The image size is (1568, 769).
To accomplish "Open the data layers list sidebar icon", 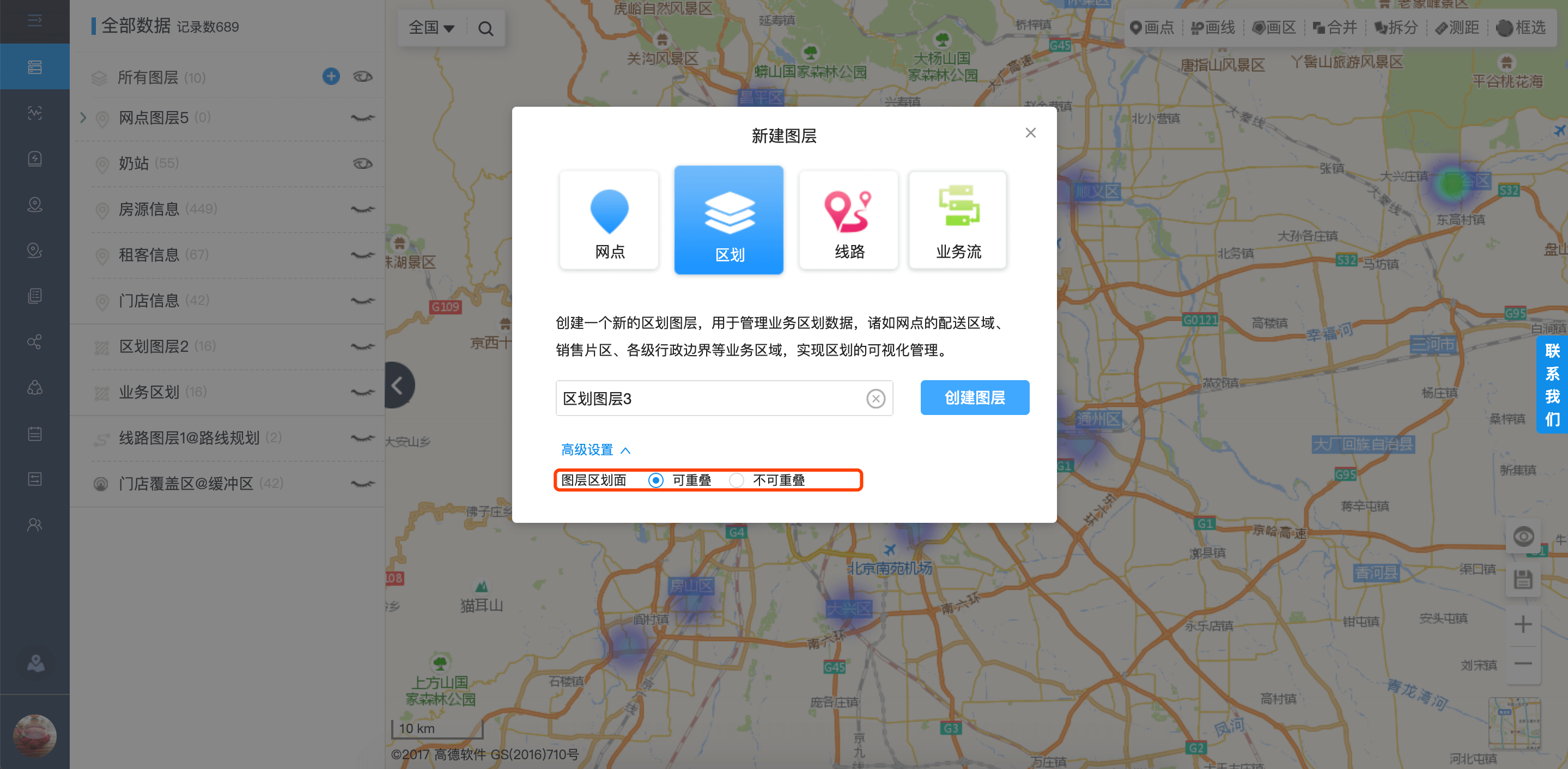I will [x=35, y=67].
